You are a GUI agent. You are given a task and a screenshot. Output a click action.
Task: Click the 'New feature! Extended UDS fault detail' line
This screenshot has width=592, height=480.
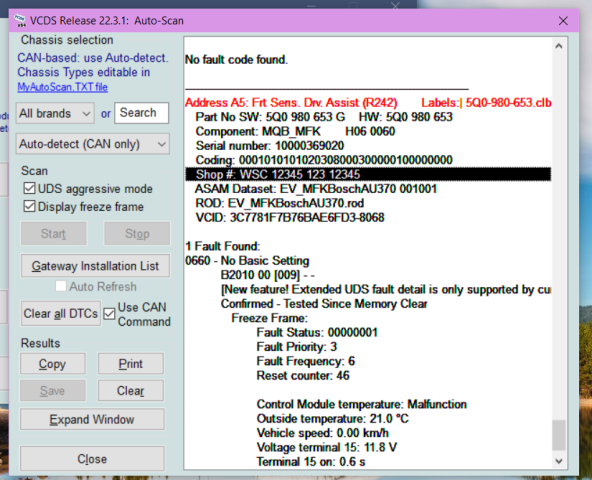coord(386,289)
